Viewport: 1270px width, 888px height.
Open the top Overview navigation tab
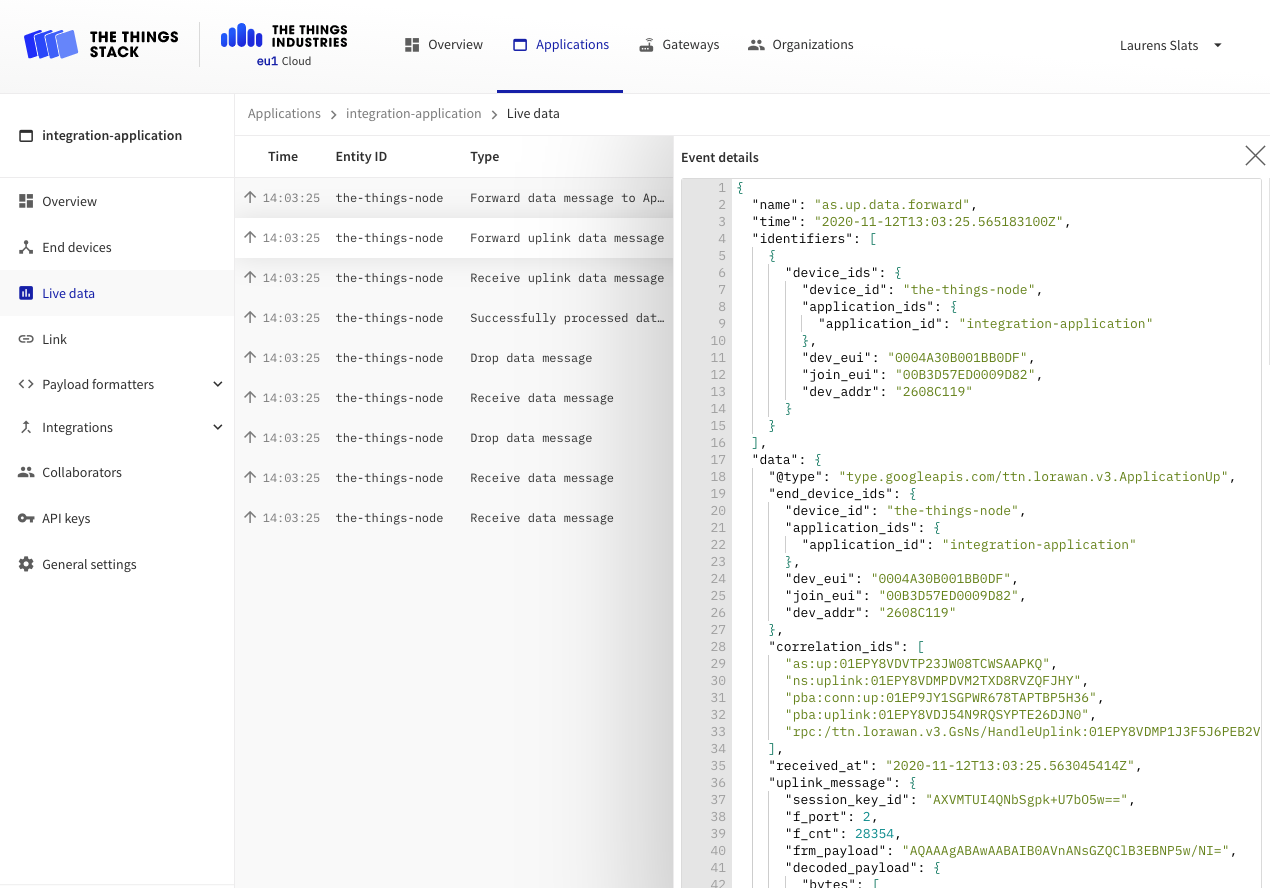coord(444,45)
